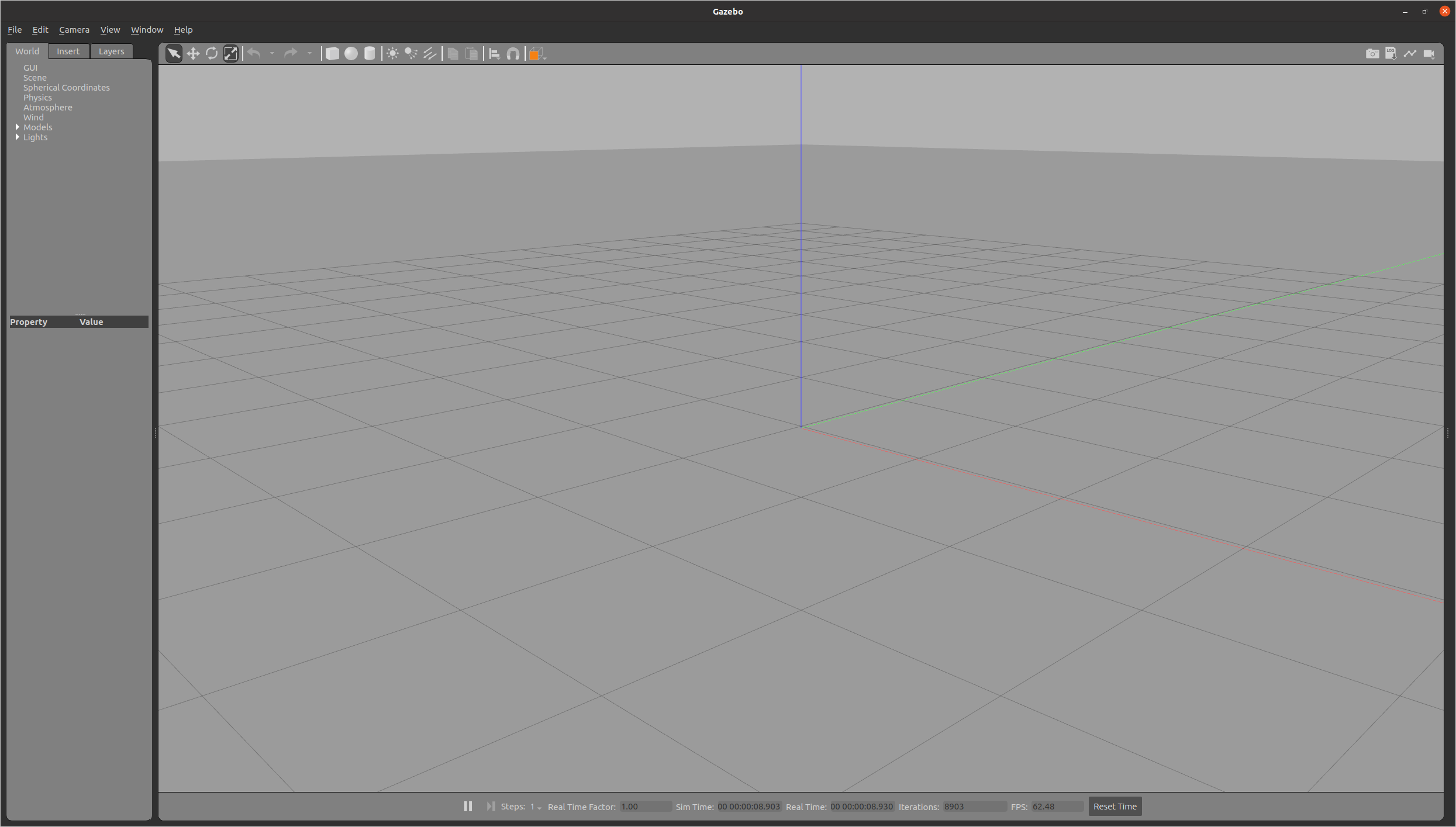Open the plot window icon

pyautogui.click(x=1410, y=54)
